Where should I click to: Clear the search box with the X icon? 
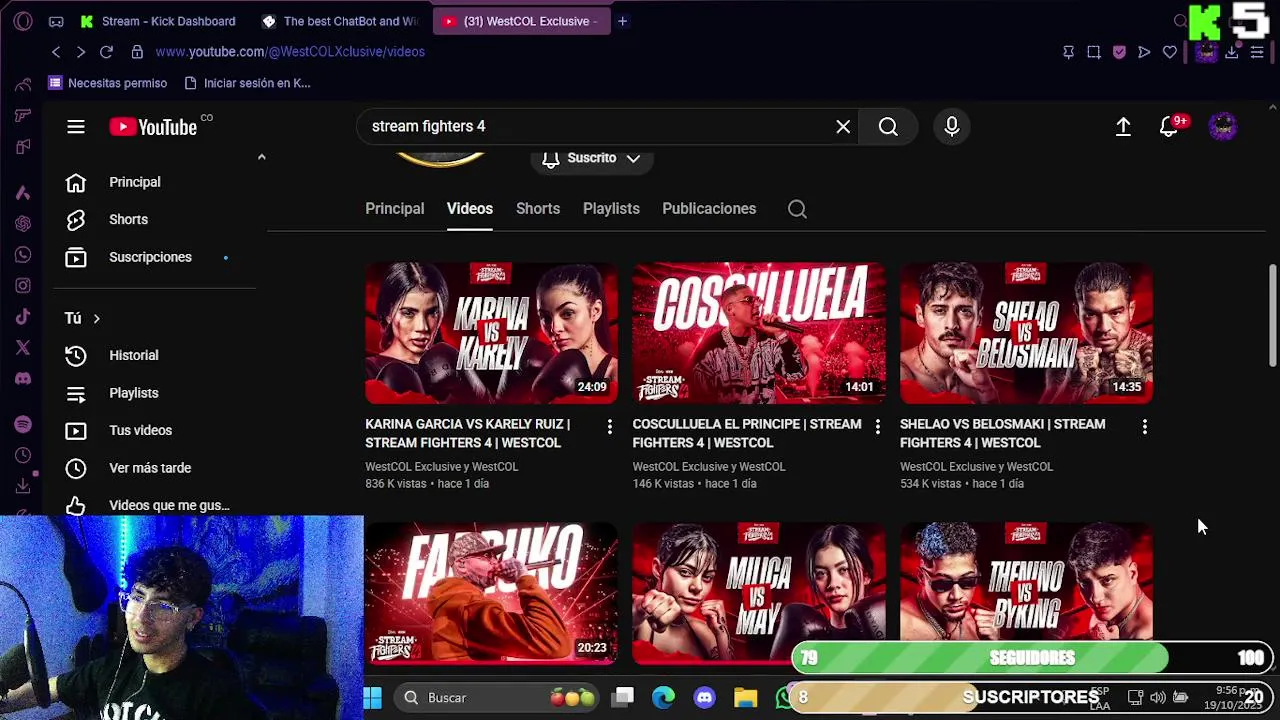pyautogui.click(x=843, y=127)
